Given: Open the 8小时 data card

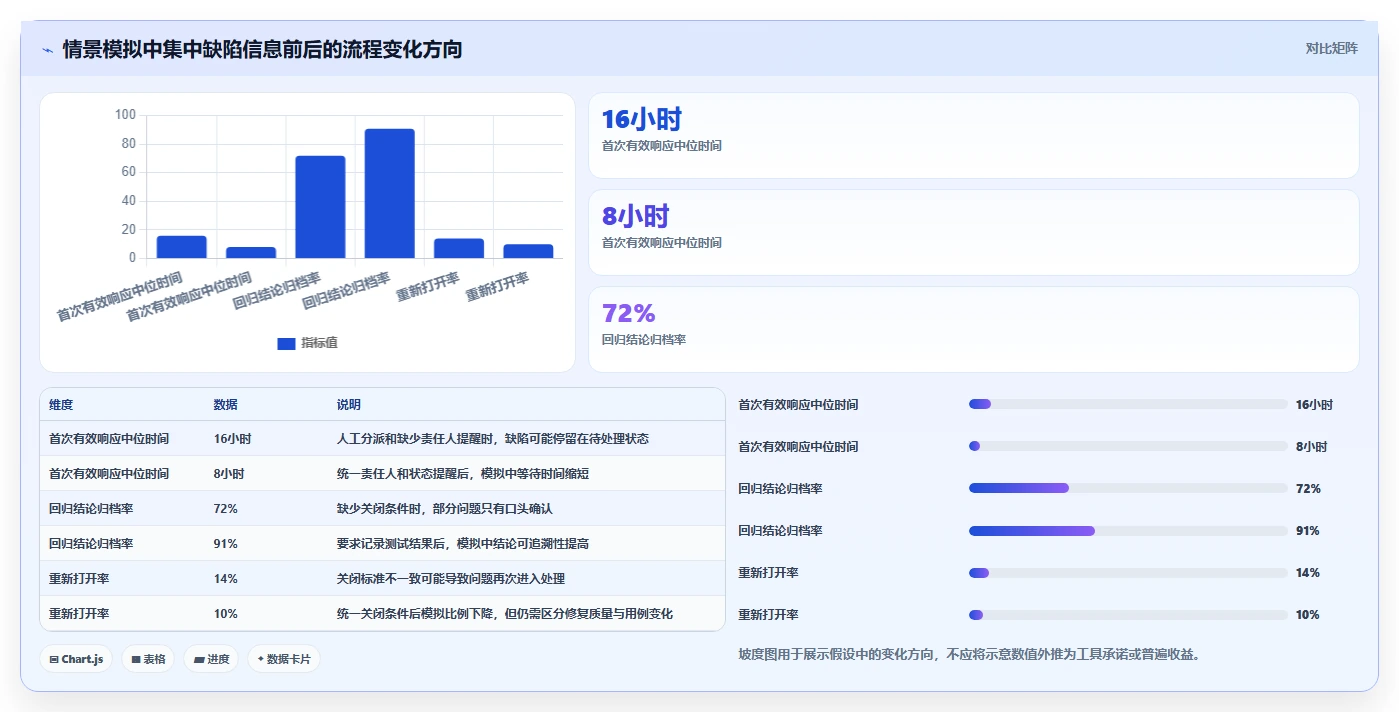Looking at the screenshot, I should tap(973, 232).
